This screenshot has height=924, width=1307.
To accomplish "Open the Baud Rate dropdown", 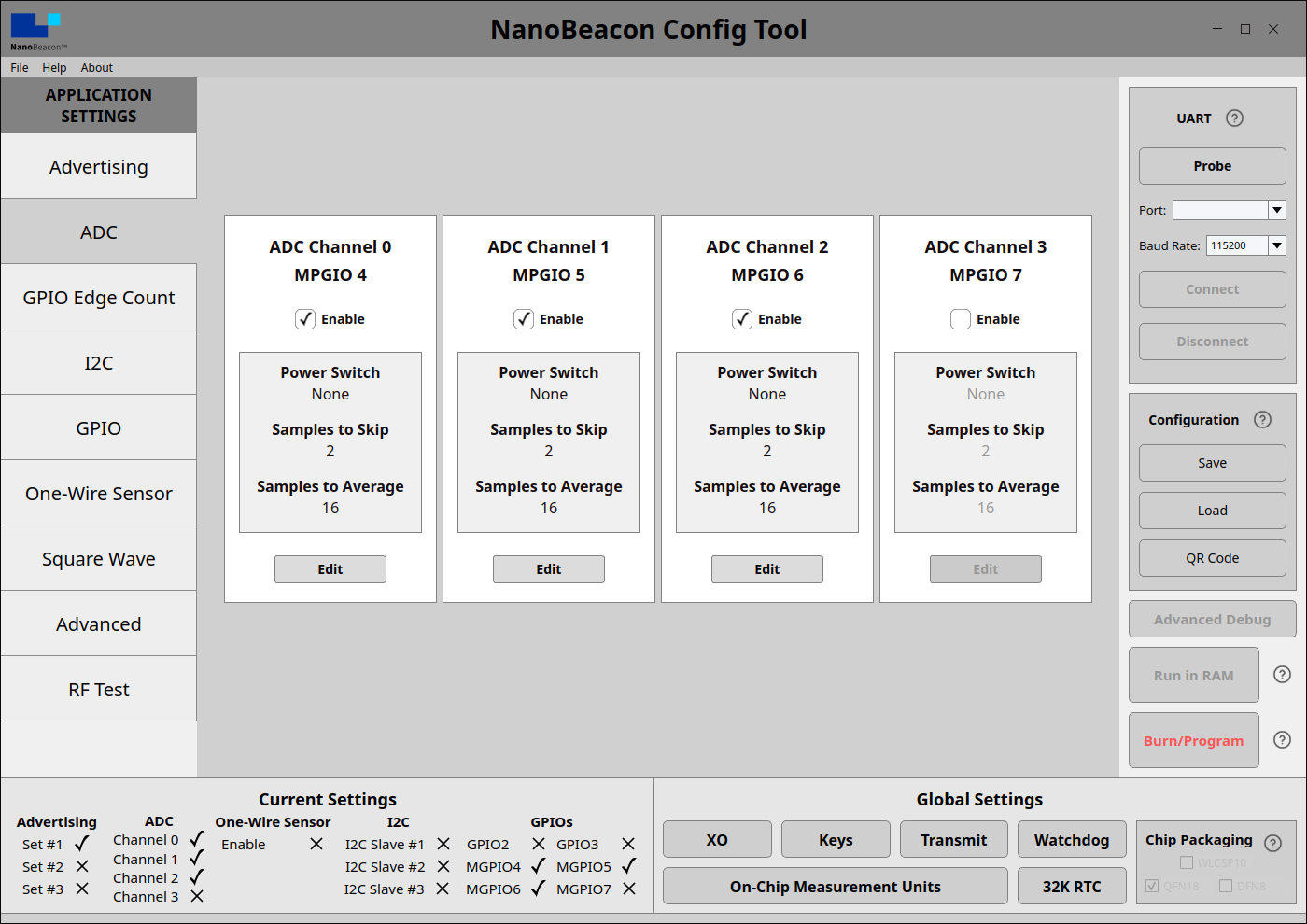I will click(x=1277, y=245).
